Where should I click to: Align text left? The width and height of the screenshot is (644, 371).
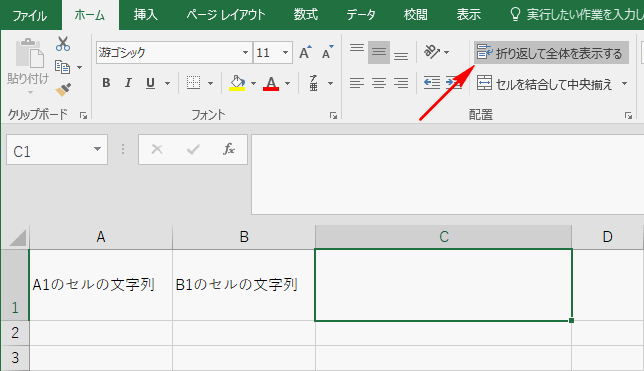(357, 83)
